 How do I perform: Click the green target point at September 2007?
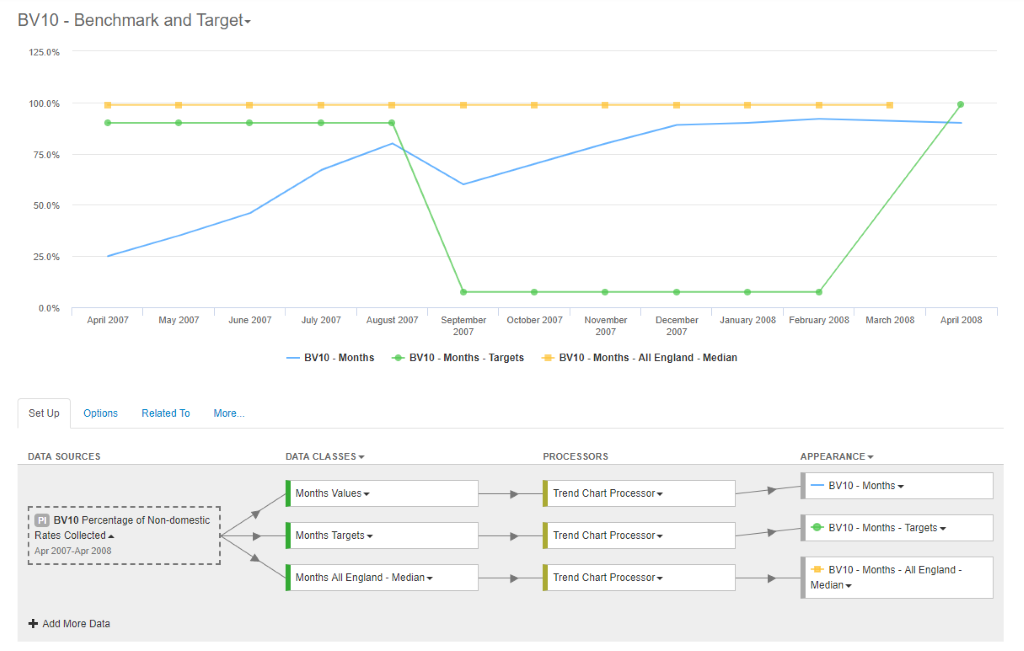coord(464,292)
